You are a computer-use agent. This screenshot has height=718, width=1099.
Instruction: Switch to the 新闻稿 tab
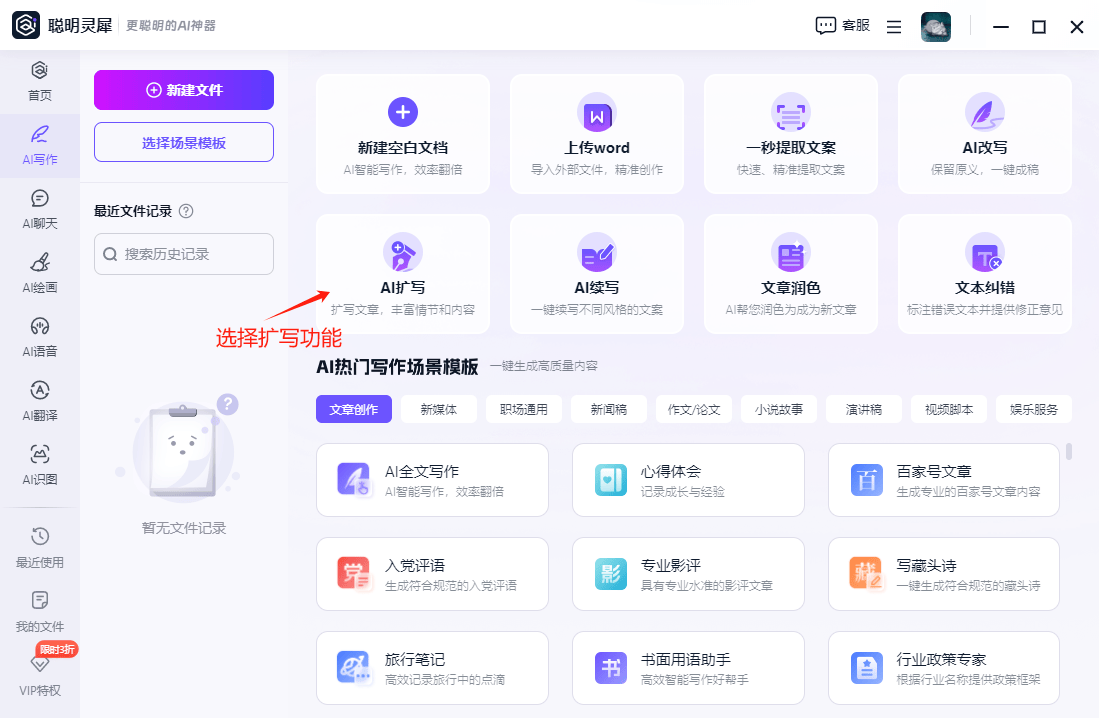coord(609,409)
